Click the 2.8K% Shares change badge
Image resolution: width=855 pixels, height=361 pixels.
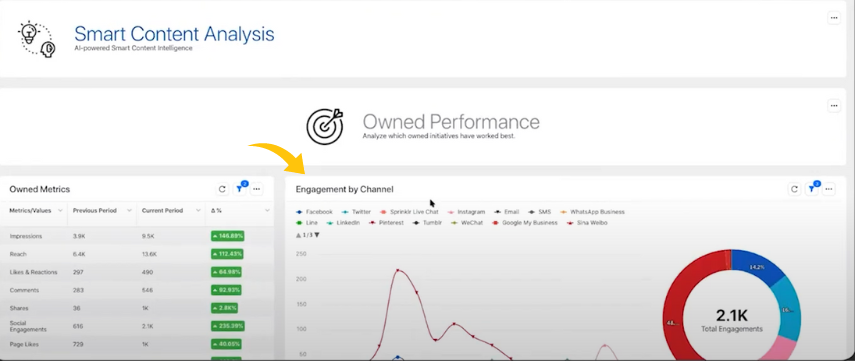pos(224,308)
